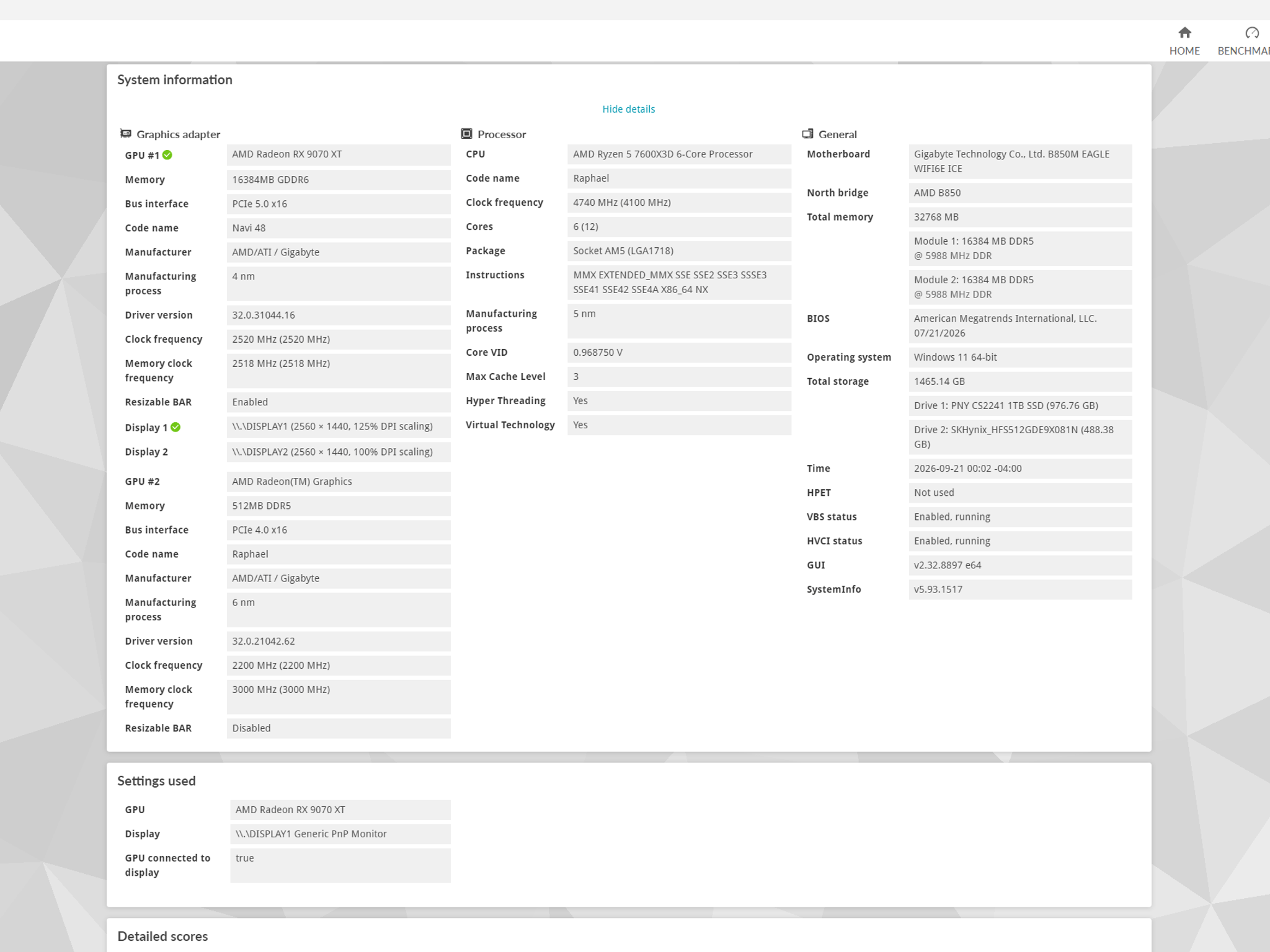The height and width of the screenshot is (952, 1270).
Task: Click driver version 32.0.31044.16
Action: (339, 315)
